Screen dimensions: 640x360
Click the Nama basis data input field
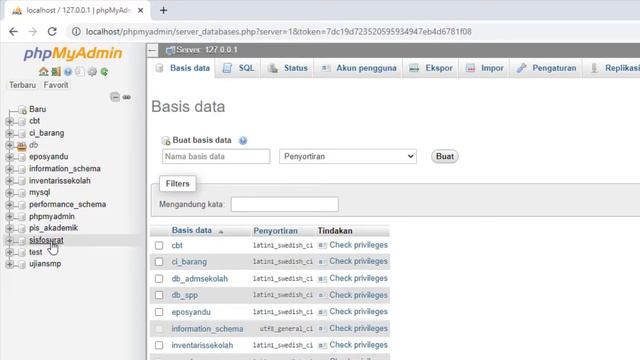216,156
